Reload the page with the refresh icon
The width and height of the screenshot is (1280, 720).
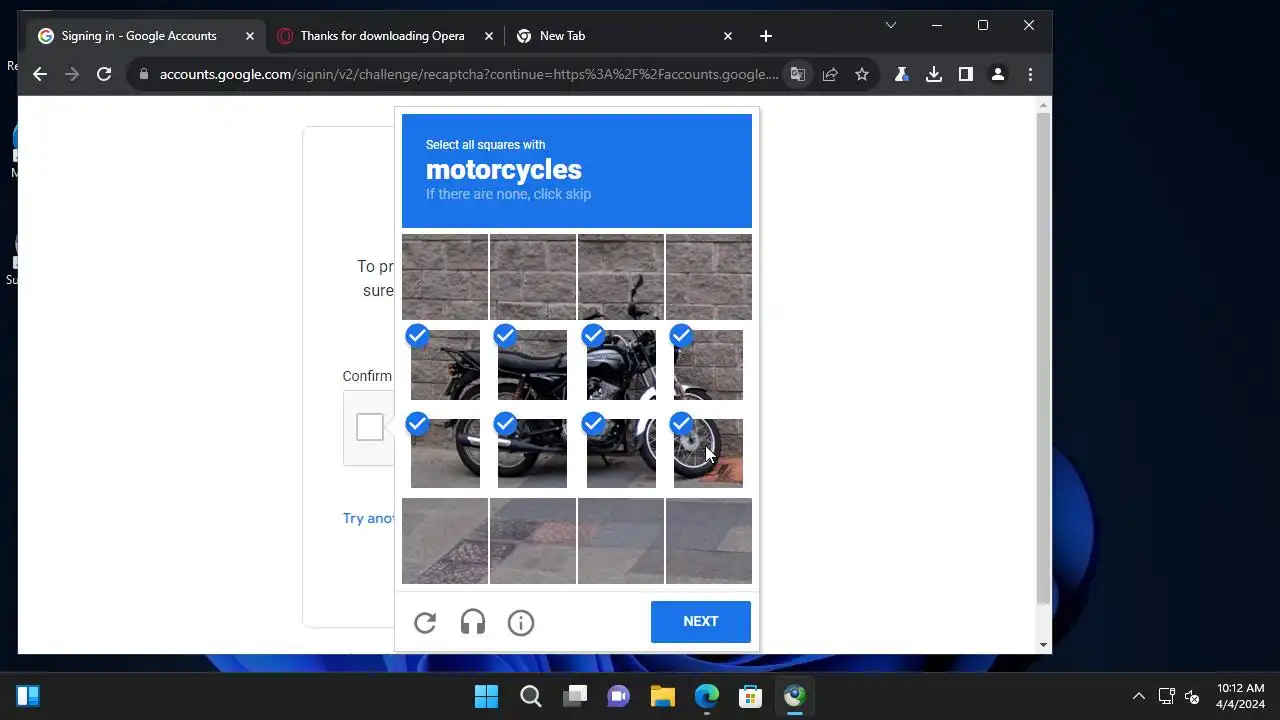[x=104, y=74]
